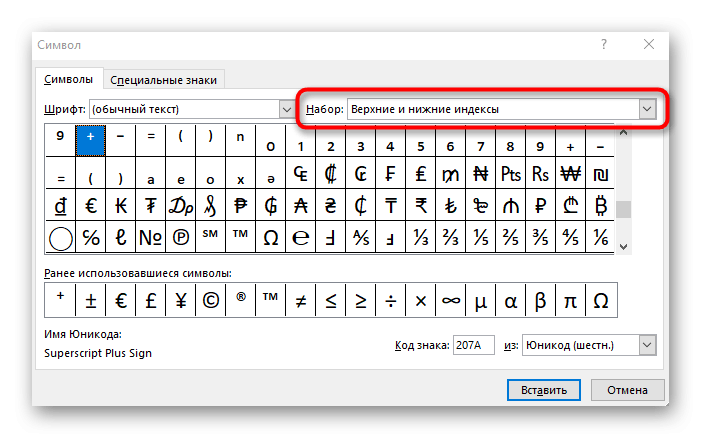Pick the hryvnia sign ₴
The image size is (701, 438).
pyautogui.click(x=330, y=205)
